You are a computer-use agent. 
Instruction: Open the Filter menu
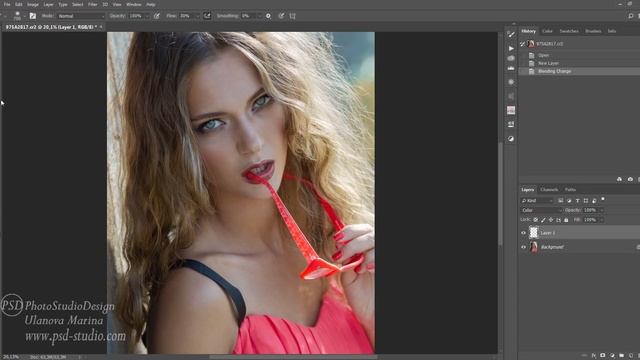tap(93, 4)
